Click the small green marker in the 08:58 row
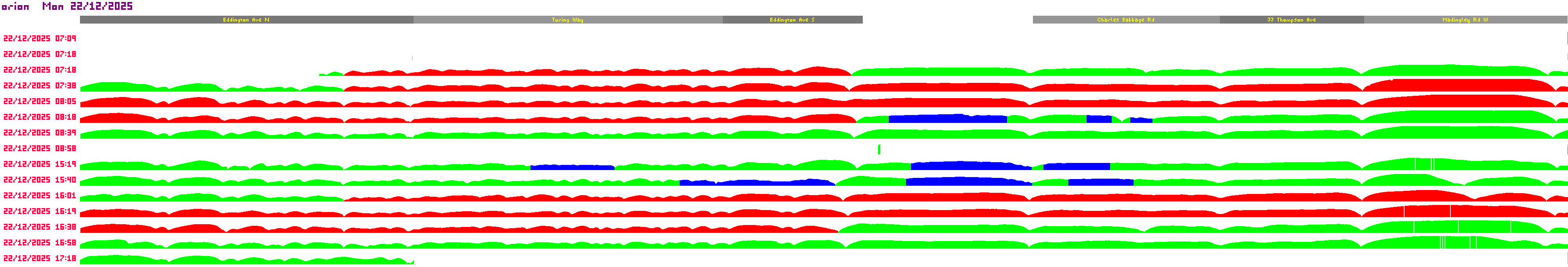This screenshot has width=1568, height=267. tap(878, 150)
